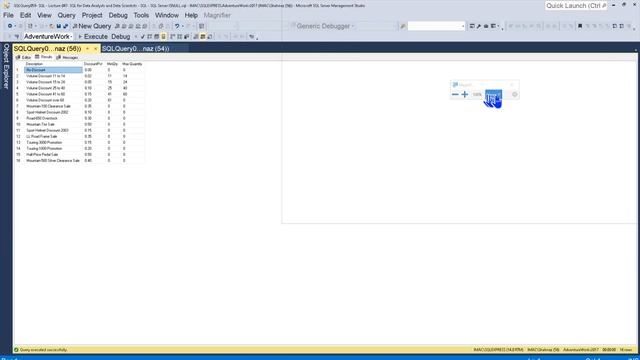The height and width of the screenshot is (360, 640).
Task: Switch to the Editor pane tab
Action: pos(24,58)
